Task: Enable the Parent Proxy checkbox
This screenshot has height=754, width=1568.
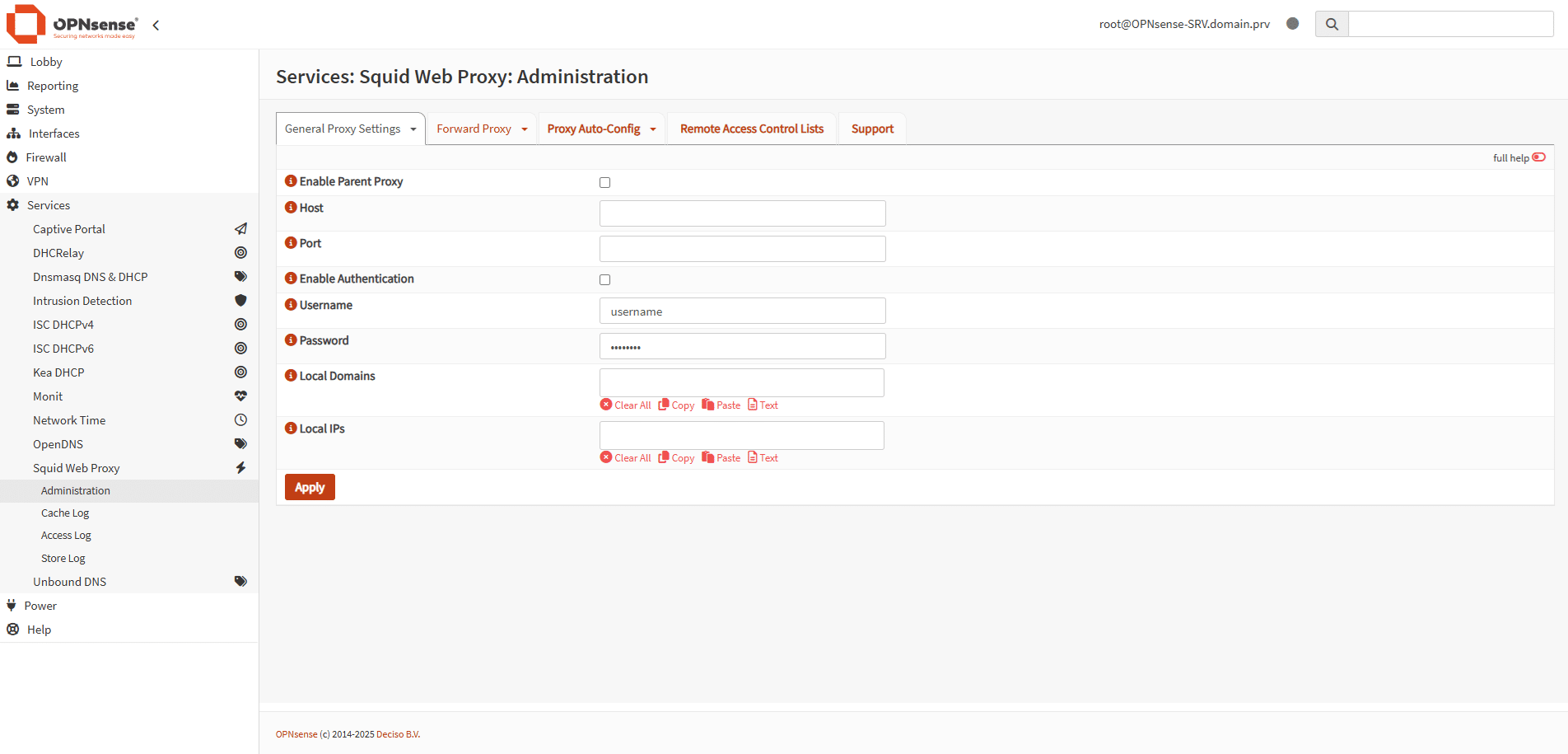Action: [x=605, y=183]
